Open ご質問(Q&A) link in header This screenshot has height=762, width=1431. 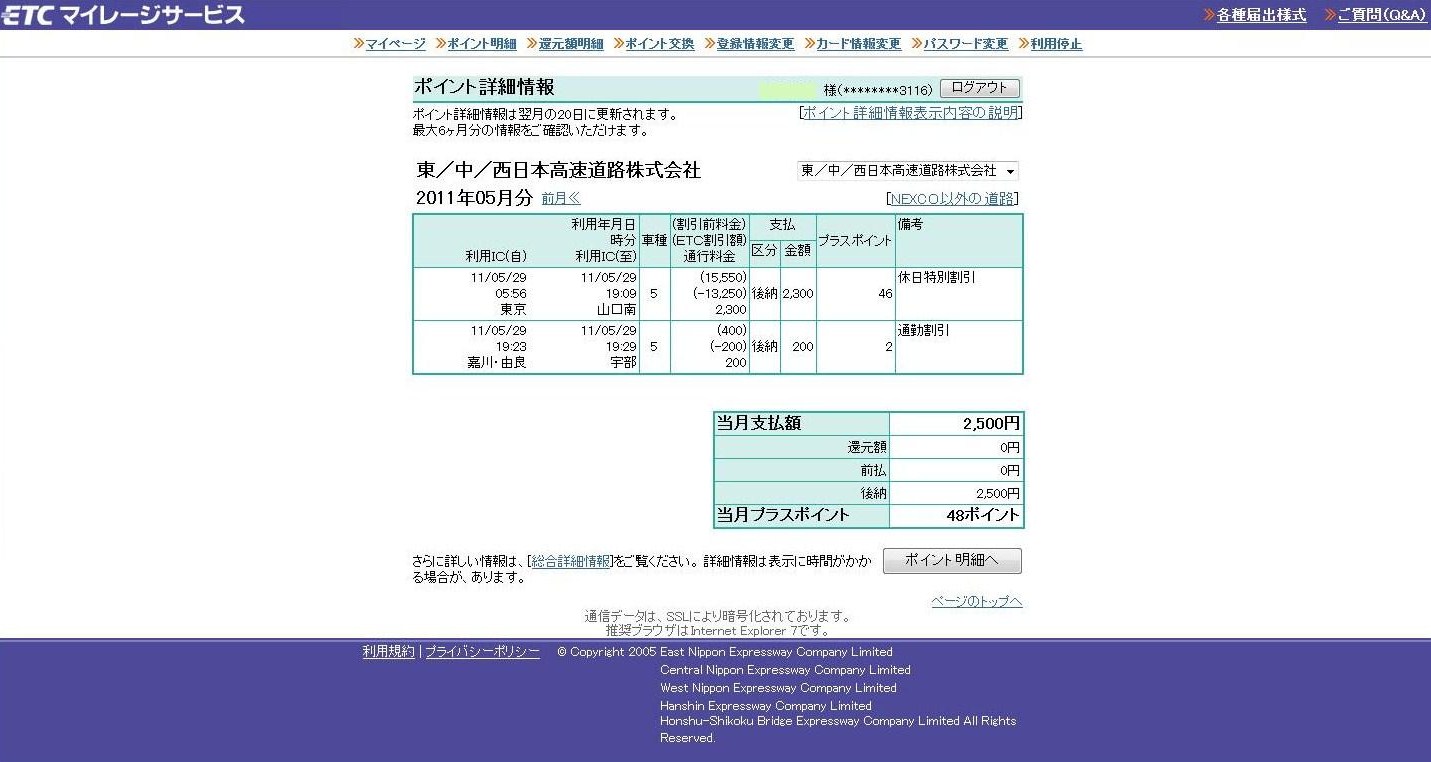(1381, 15)
